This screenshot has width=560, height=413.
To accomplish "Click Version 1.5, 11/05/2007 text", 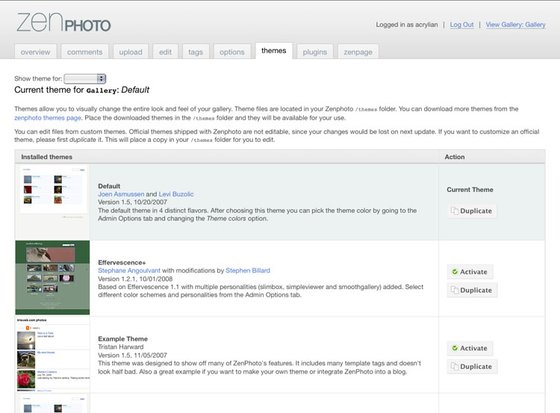I will tap(132, 355).
